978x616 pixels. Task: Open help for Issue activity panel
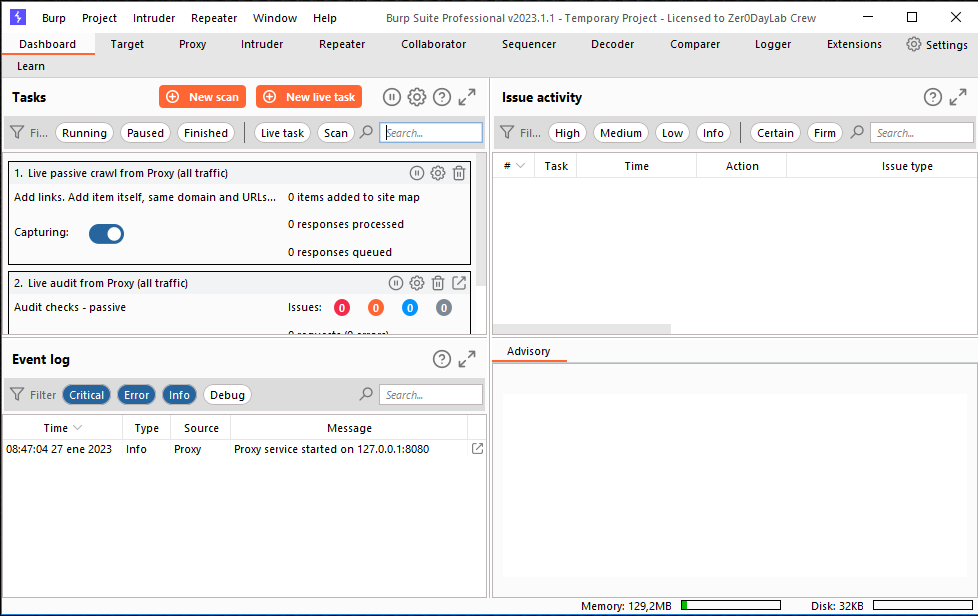(932, 97)
